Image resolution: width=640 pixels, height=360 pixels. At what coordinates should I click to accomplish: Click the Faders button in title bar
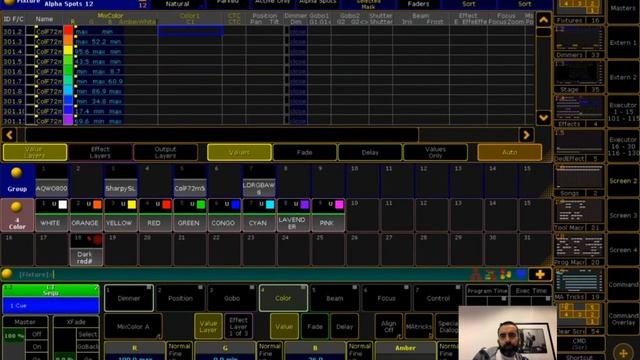click(418, 4)
